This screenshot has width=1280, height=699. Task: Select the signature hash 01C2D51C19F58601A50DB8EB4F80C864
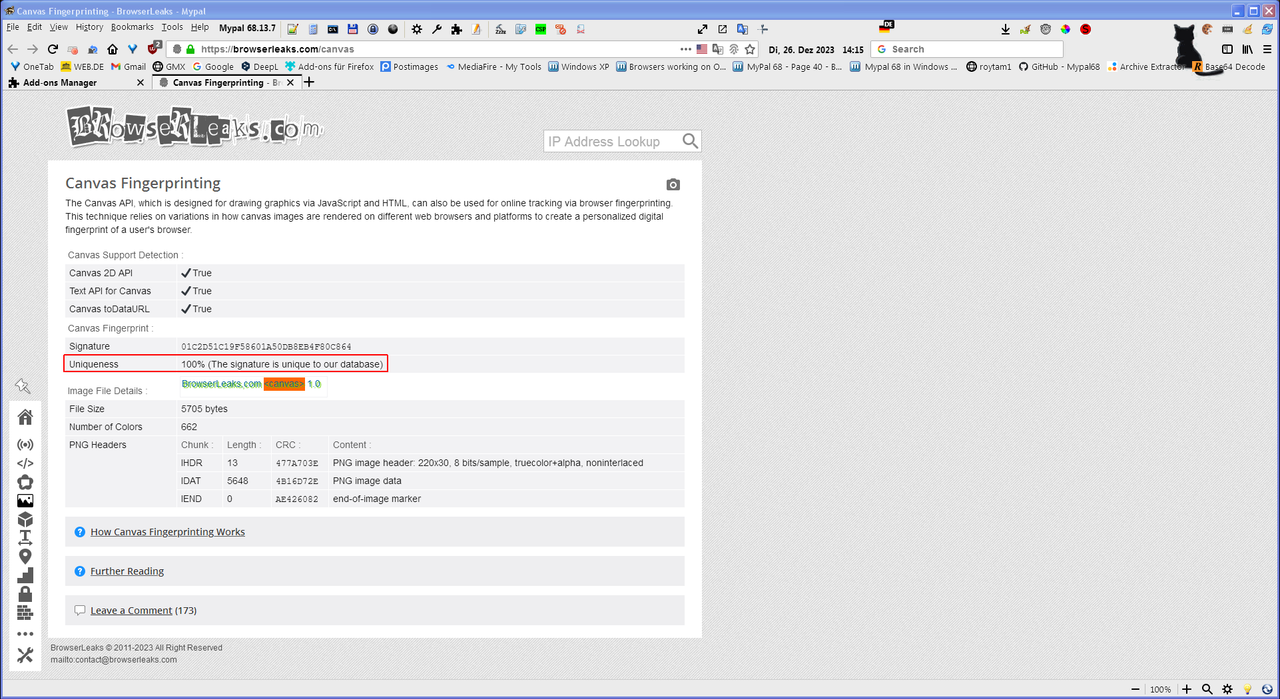[266, 346]
